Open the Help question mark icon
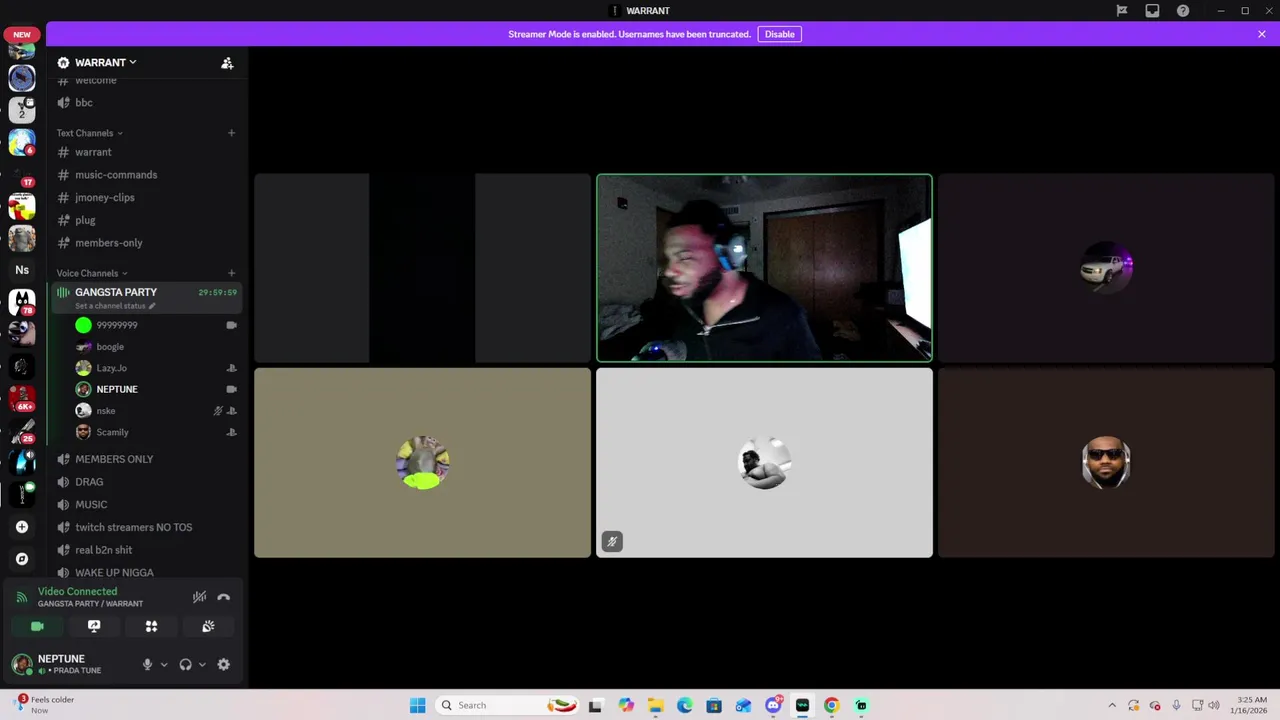The image size is (1280, 720). 1183,11
